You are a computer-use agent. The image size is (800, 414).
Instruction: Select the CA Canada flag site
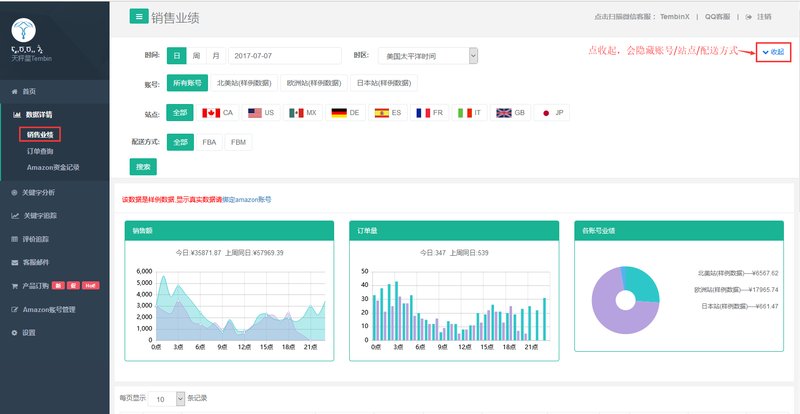click(218, 113)
